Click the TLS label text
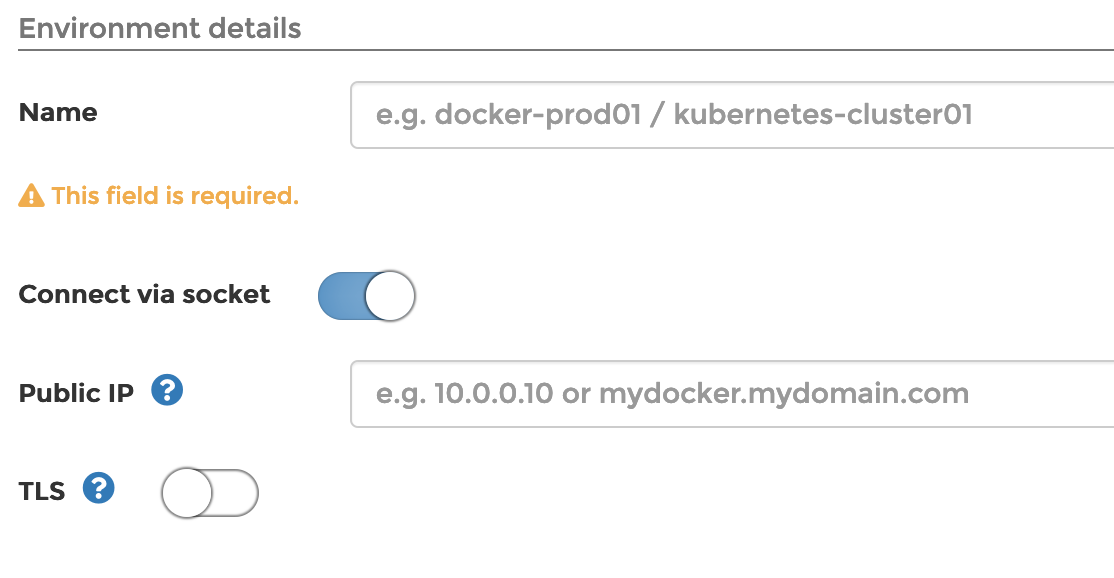This screenshot has height=578, width=1114. coord(42,489)
